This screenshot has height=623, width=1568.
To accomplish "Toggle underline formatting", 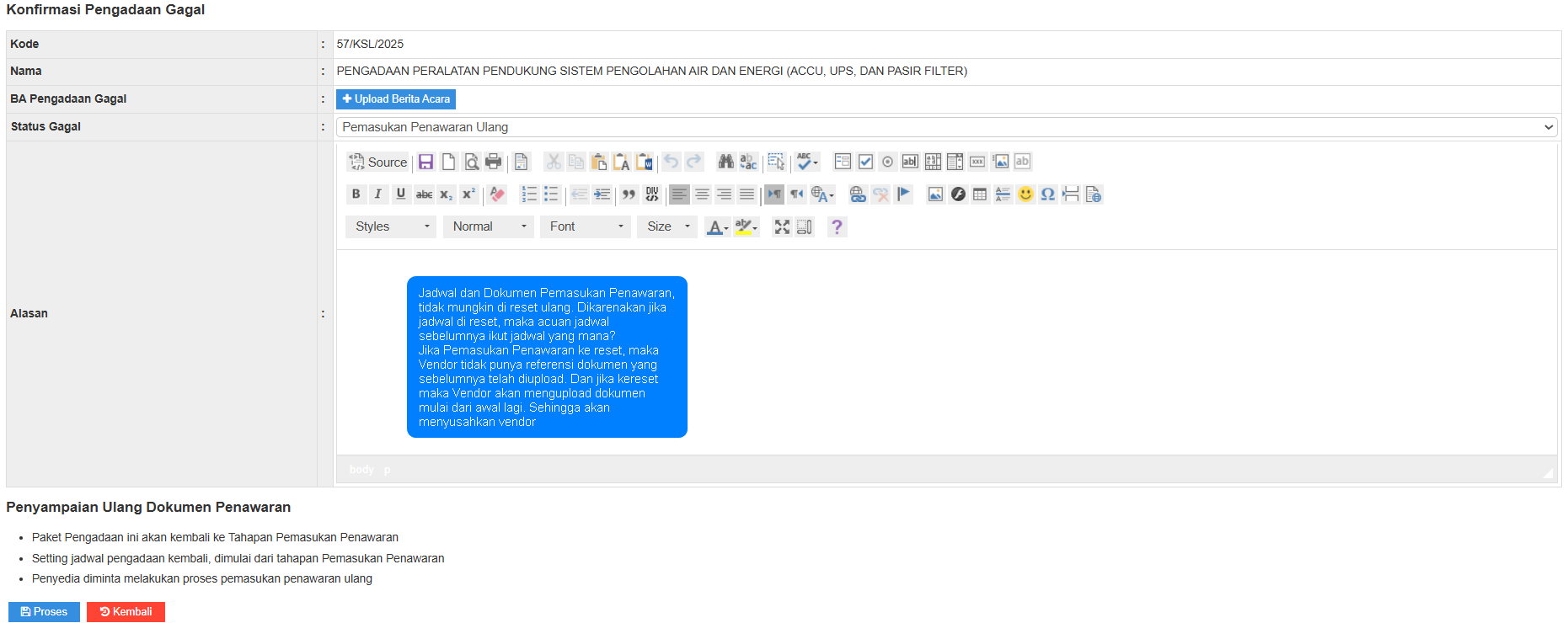I will pos(401,194).
